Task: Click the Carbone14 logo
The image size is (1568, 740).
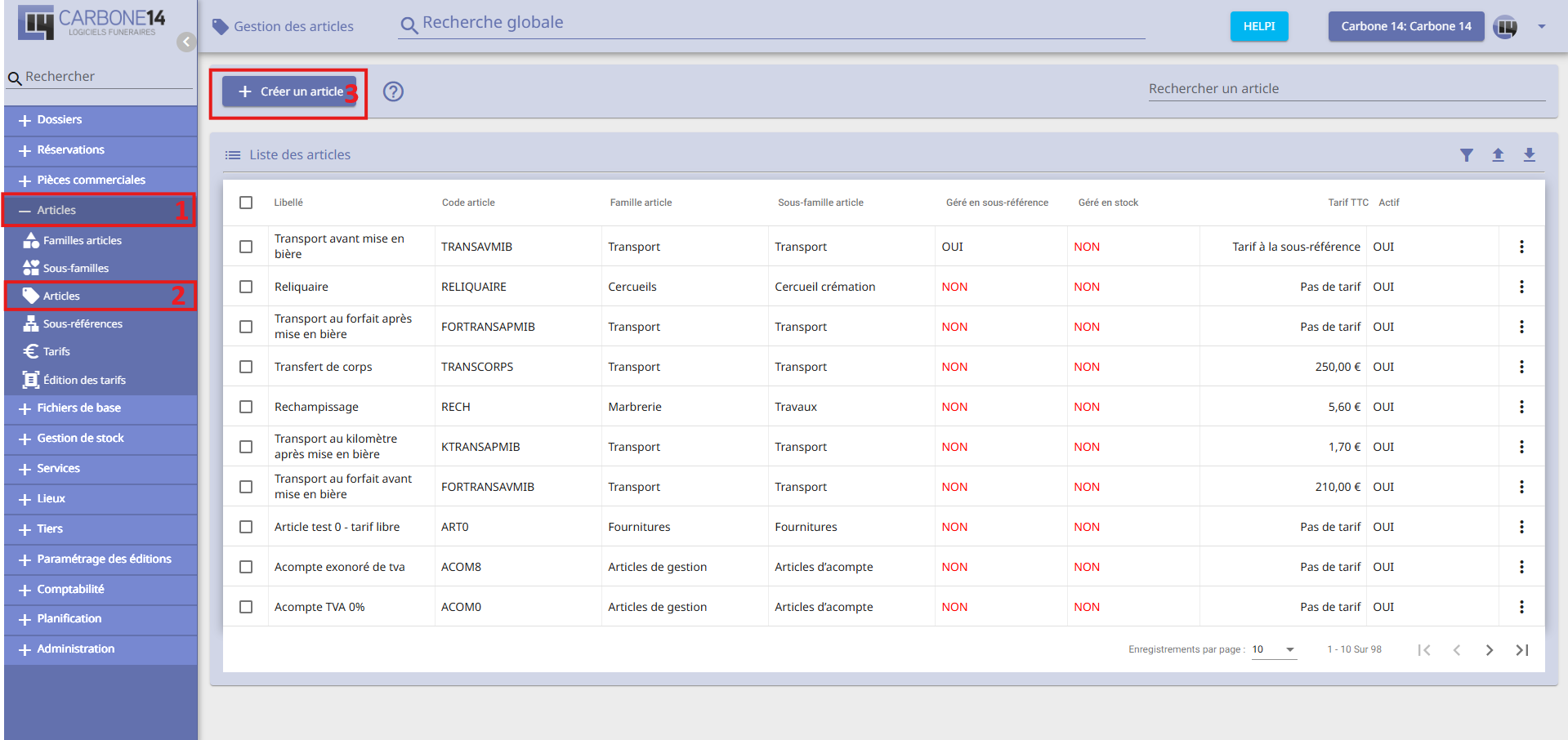Action: pos(92,23)
